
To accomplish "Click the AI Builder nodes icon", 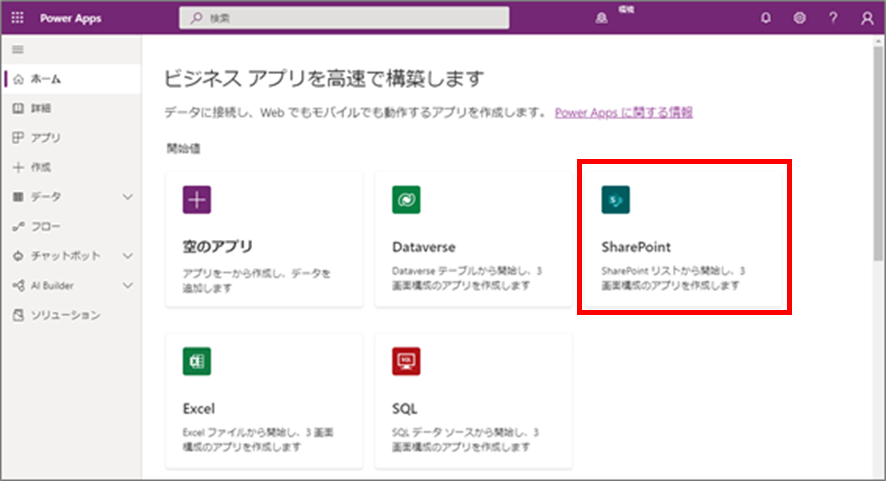I will pyautogui.click(x=18, y=285).
